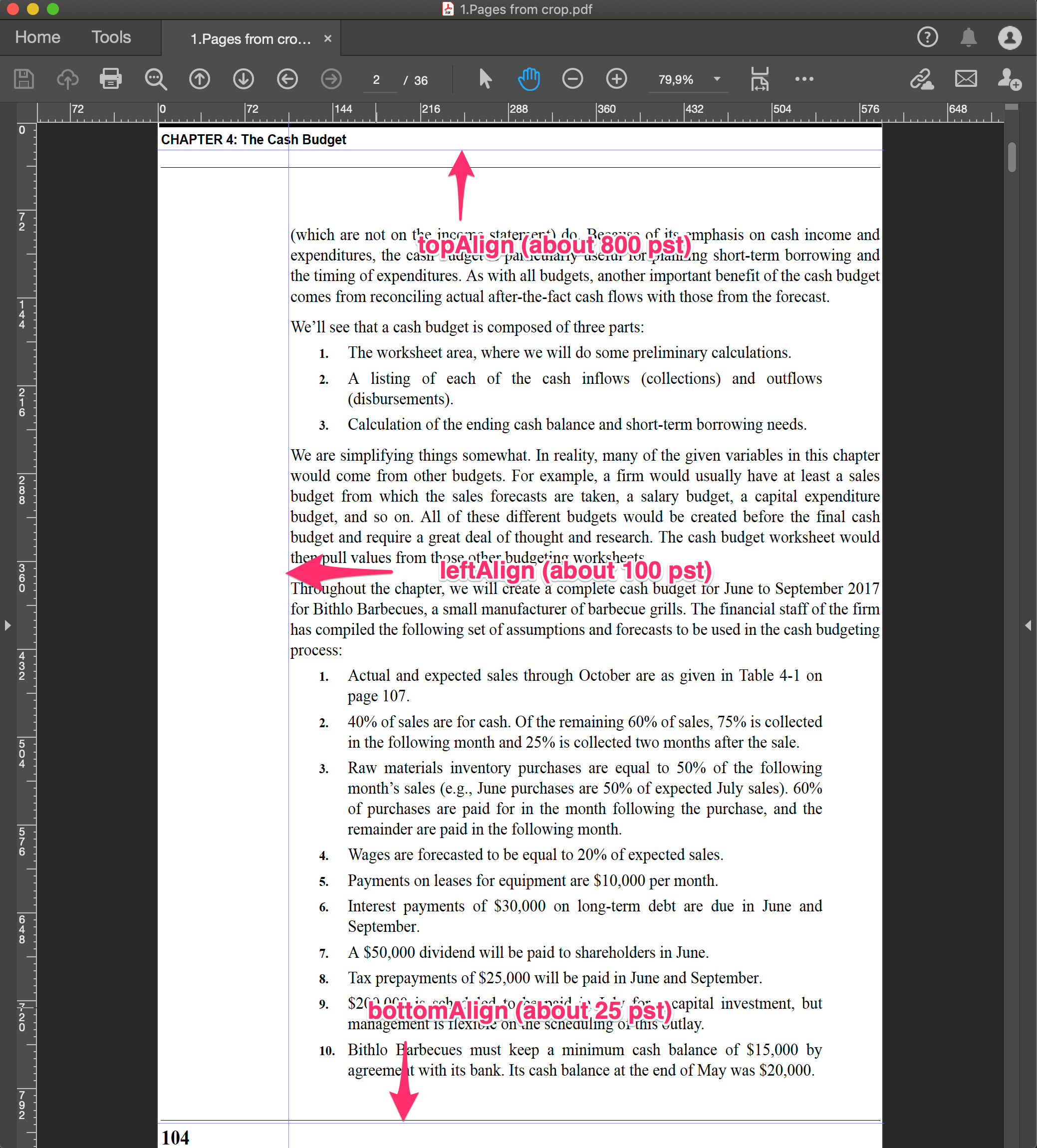1037x1148 pixels.
Task: Zoom out with the minus icon
Action: [x=572, y=79]
